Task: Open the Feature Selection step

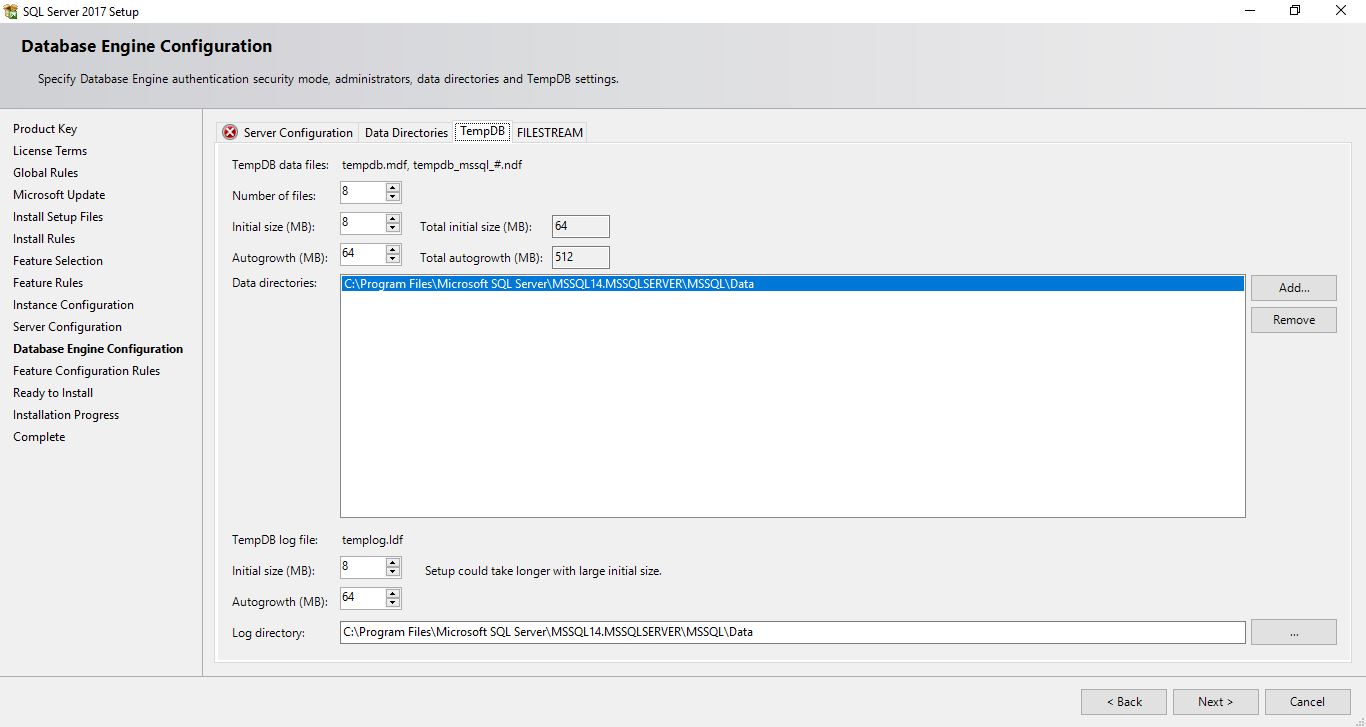Action: (57, 260)
